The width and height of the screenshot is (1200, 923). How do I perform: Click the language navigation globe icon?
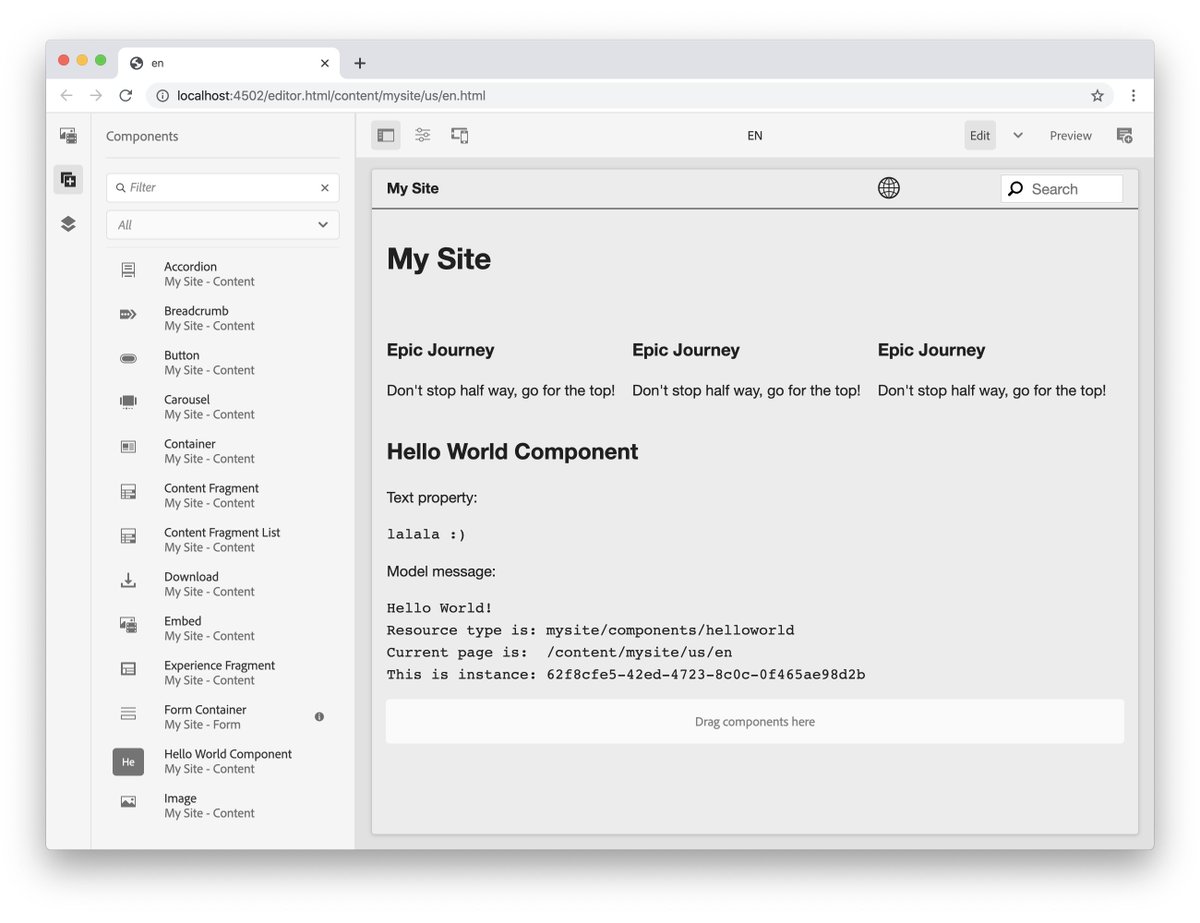coord(888,188)
